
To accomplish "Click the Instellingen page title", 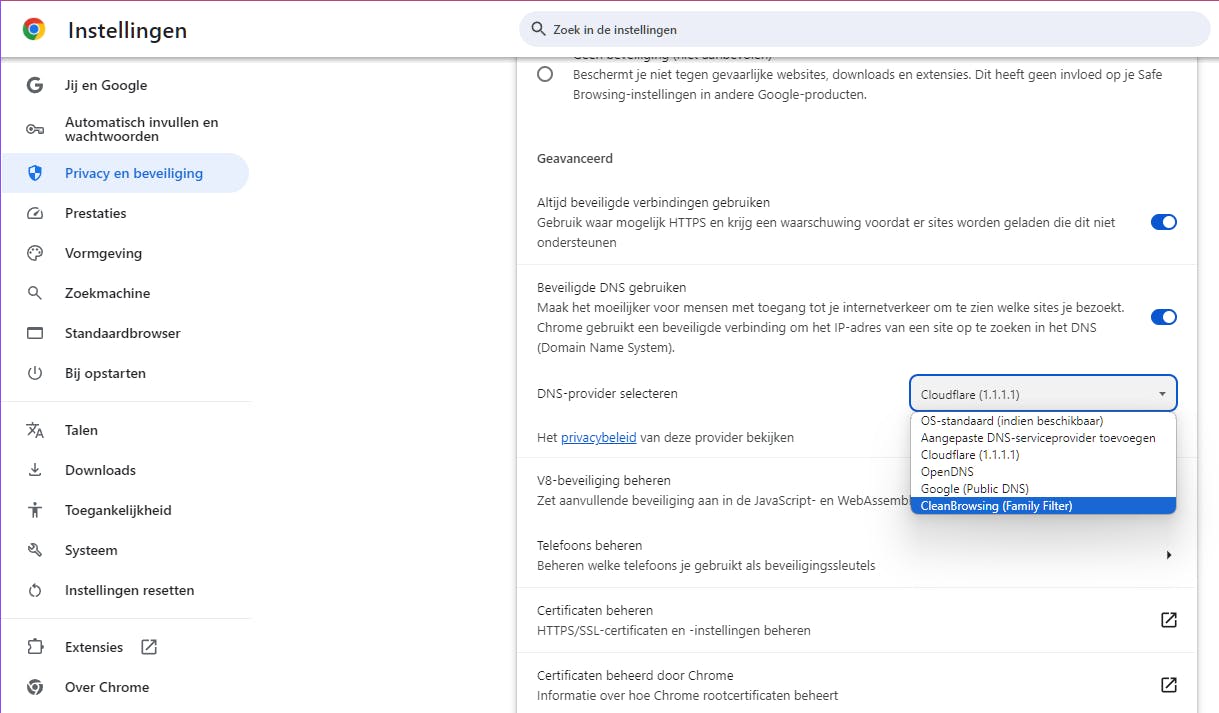I will pos(127,31).
